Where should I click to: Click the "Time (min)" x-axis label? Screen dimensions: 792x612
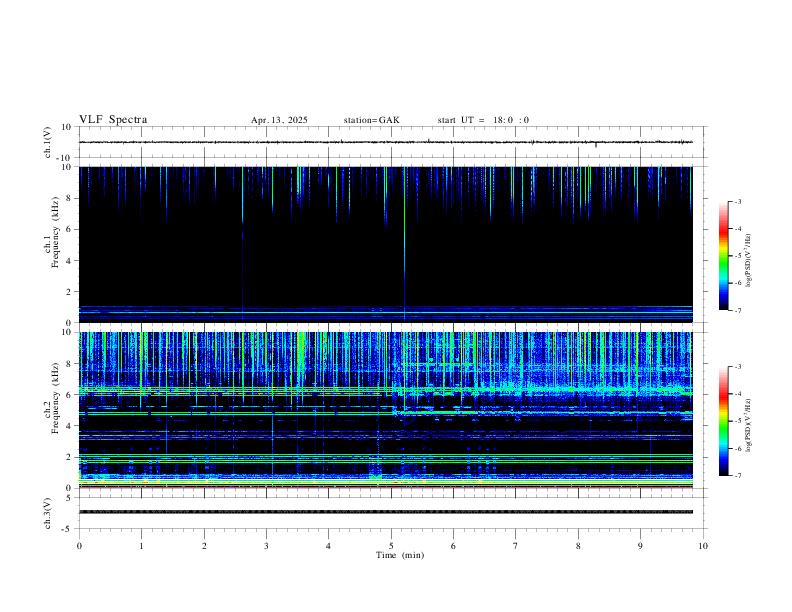400,555
